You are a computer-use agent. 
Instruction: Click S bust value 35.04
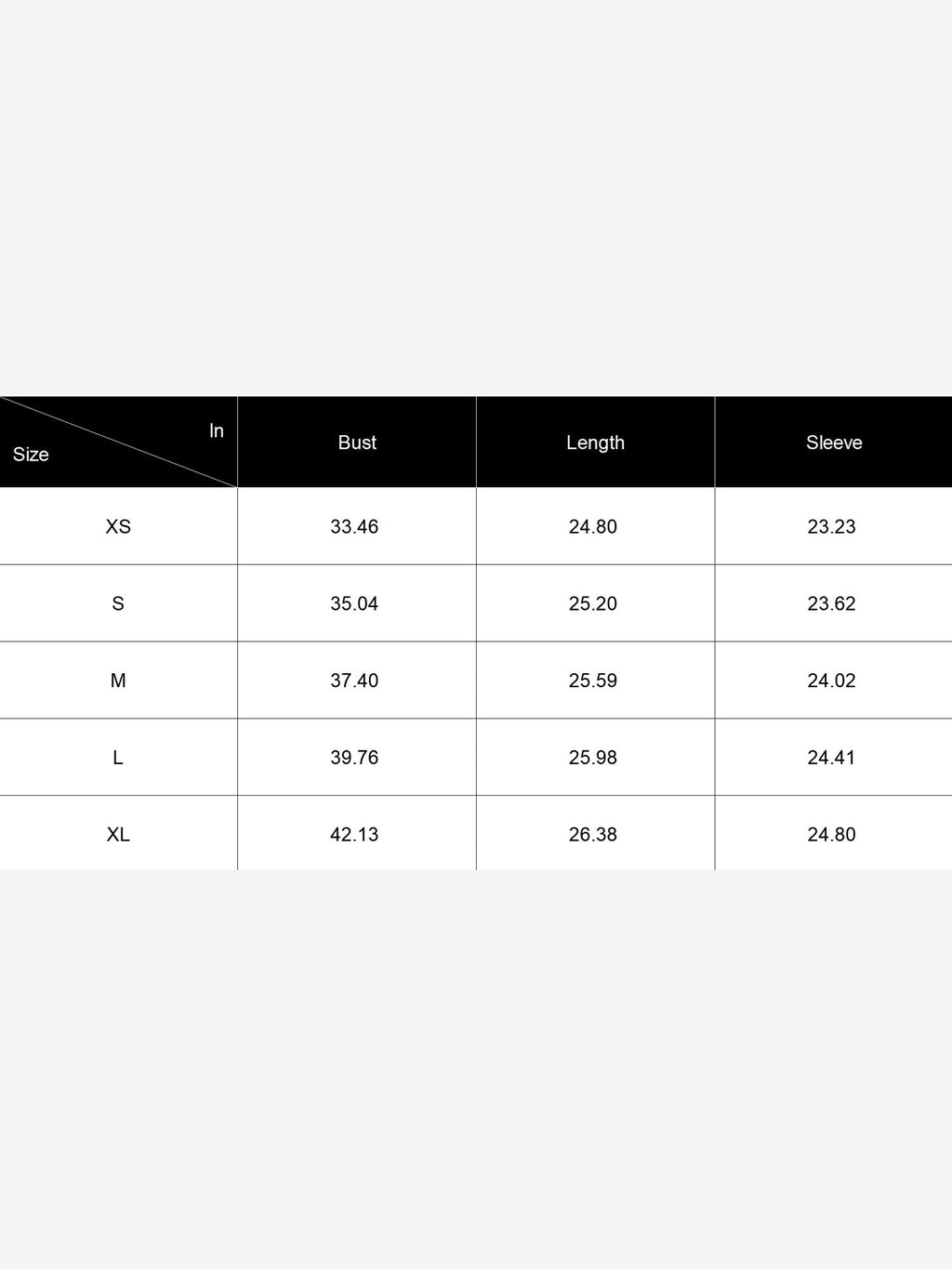[x=354, y=603]
